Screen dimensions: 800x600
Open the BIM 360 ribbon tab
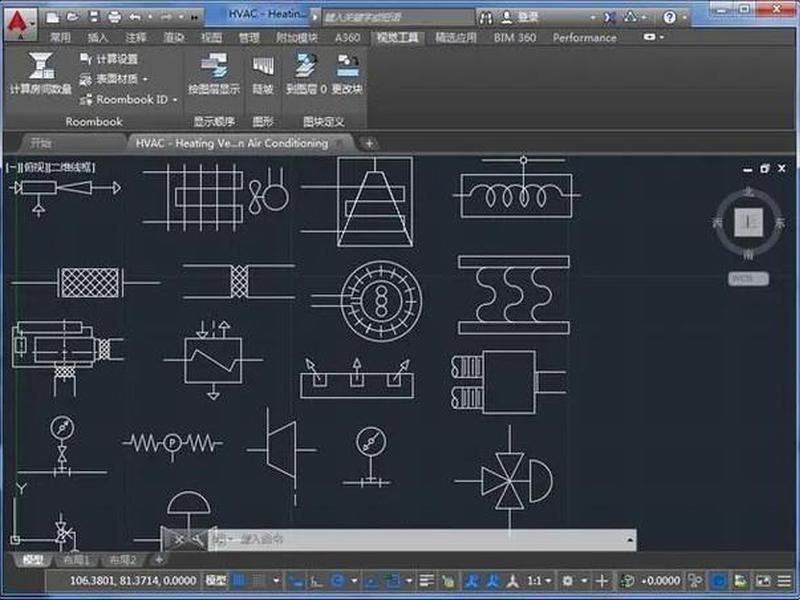tap(514, 38)
